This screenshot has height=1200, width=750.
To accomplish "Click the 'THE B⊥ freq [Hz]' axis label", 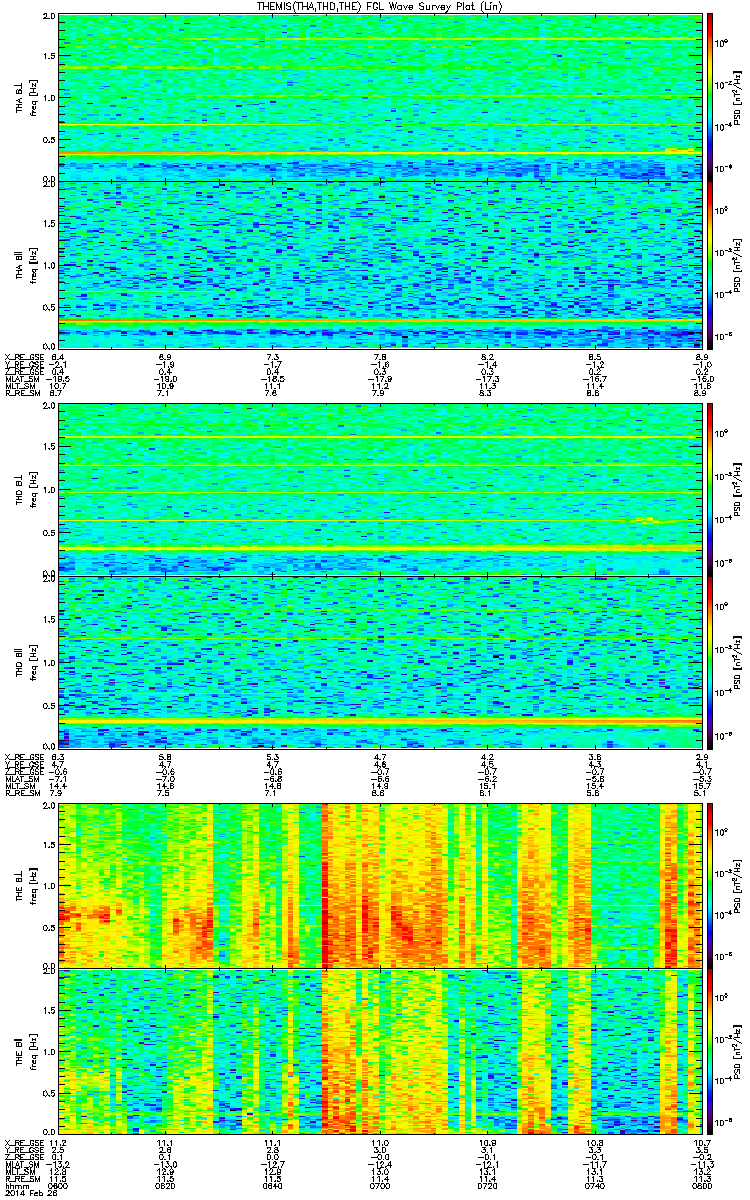I will pyautogui.click(x=26, y=884).
